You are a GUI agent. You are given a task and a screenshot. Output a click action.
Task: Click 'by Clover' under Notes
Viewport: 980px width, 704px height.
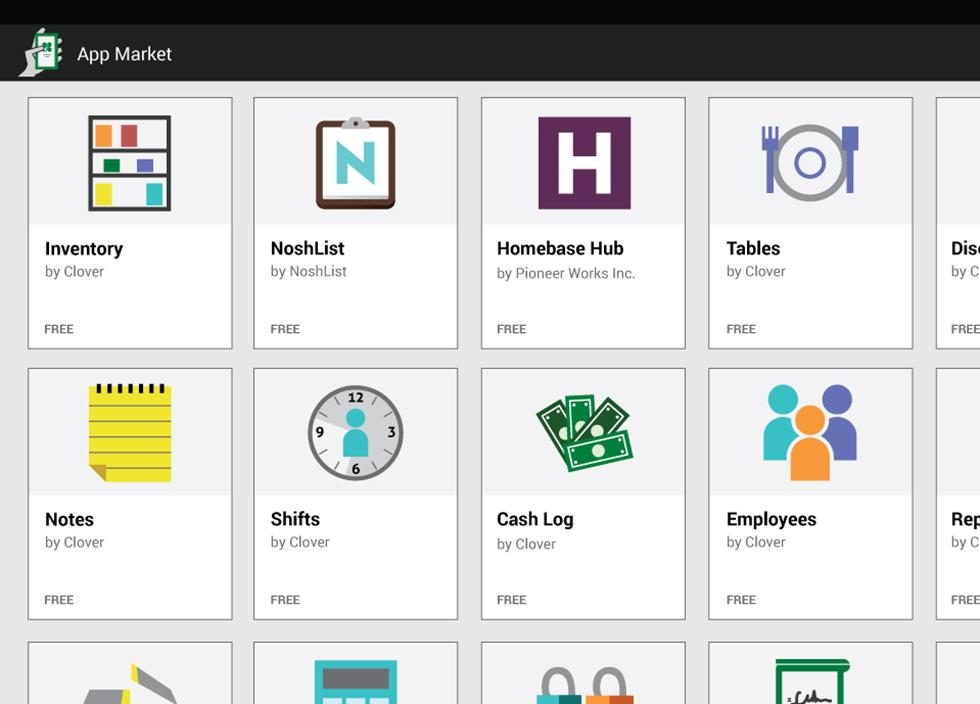coord(74,543)
